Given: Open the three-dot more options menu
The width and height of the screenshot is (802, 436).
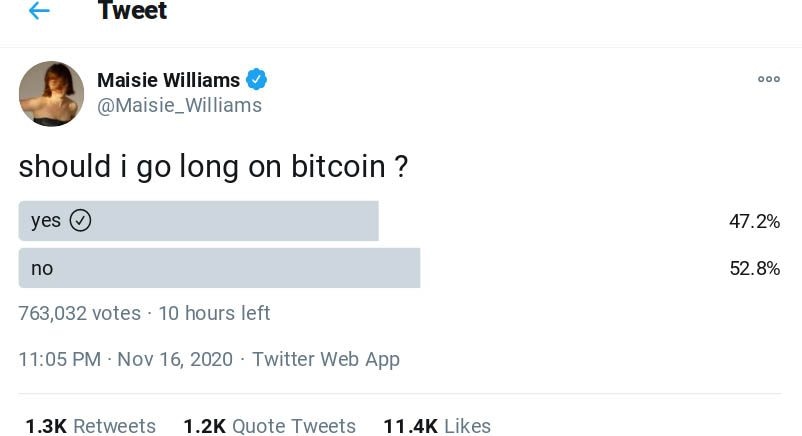Looking at the screenshot, I should click(x=768, y=79).
